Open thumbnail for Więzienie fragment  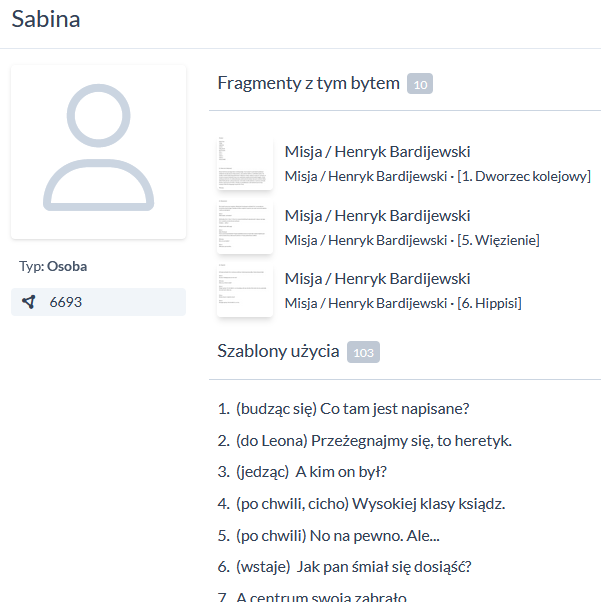(x=245, y=227)
